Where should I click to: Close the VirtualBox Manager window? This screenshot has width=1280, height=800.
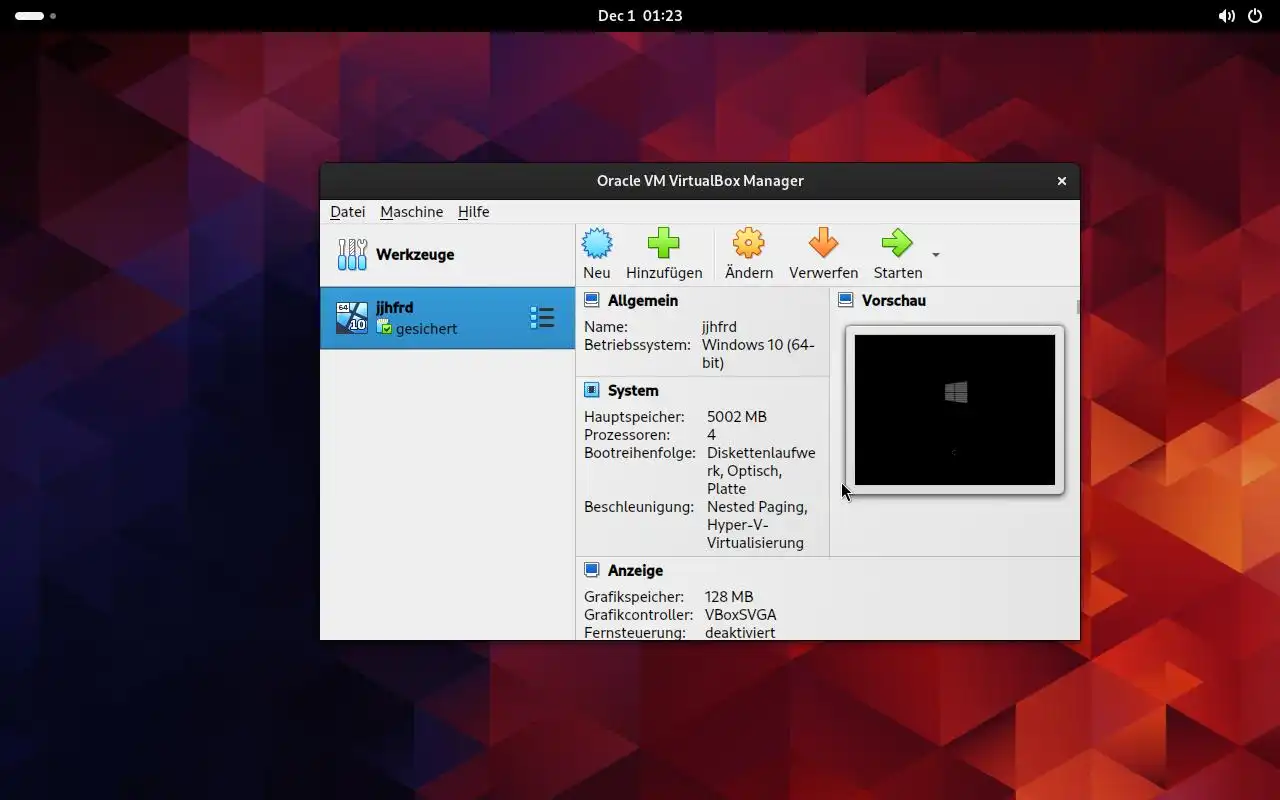pos(1062,181)
